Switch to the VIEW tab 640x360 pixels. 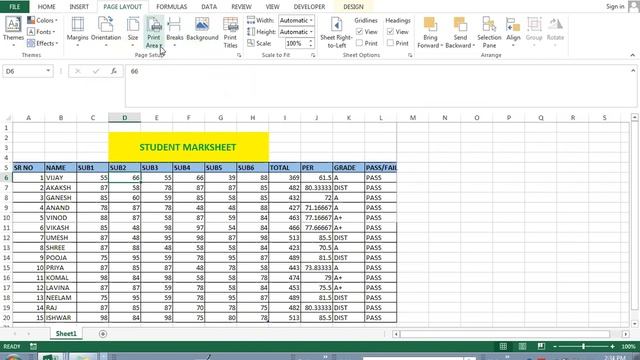pos(272,7)
